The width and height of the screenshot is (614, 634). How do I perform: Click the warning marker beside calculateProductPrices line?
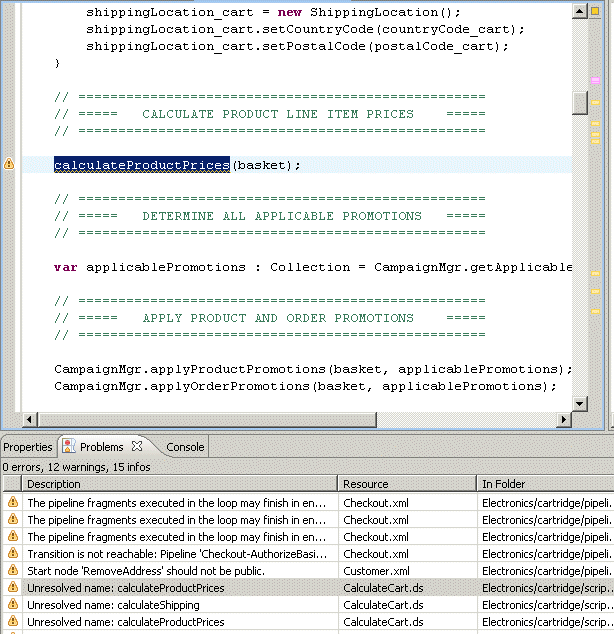coord(9,164)
